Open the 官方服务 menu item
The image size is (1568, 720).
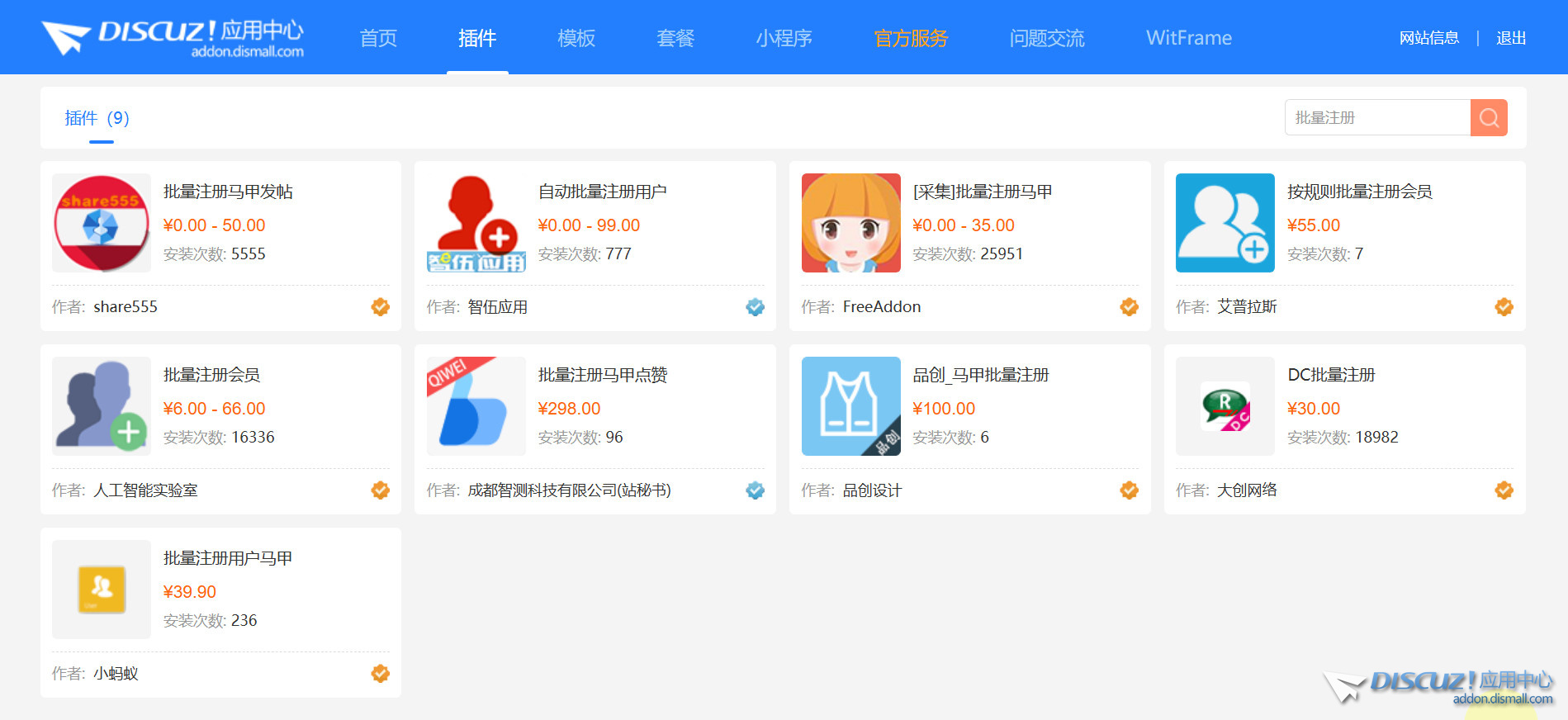point(911,38)
